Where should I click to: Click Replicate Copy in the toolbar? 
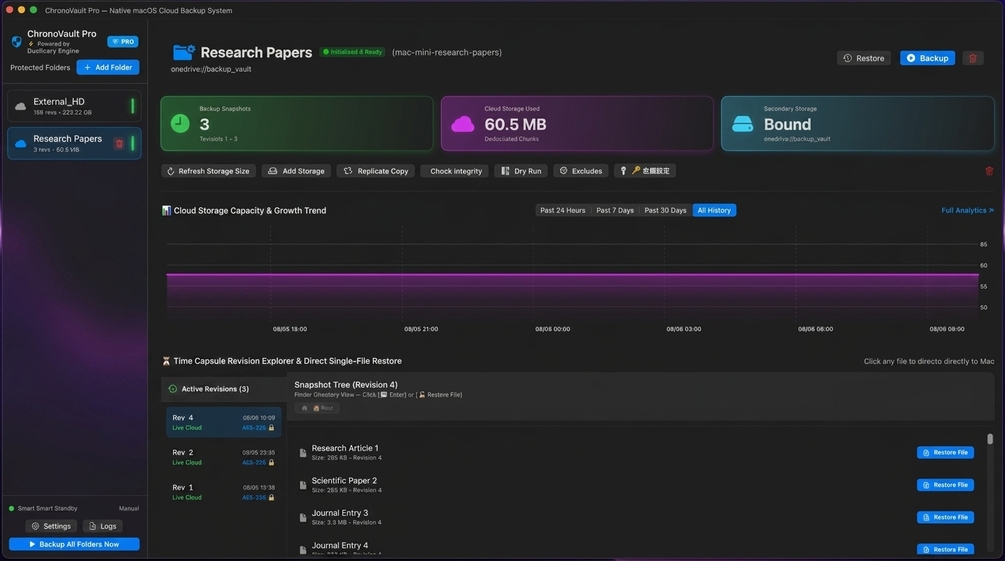376,171
